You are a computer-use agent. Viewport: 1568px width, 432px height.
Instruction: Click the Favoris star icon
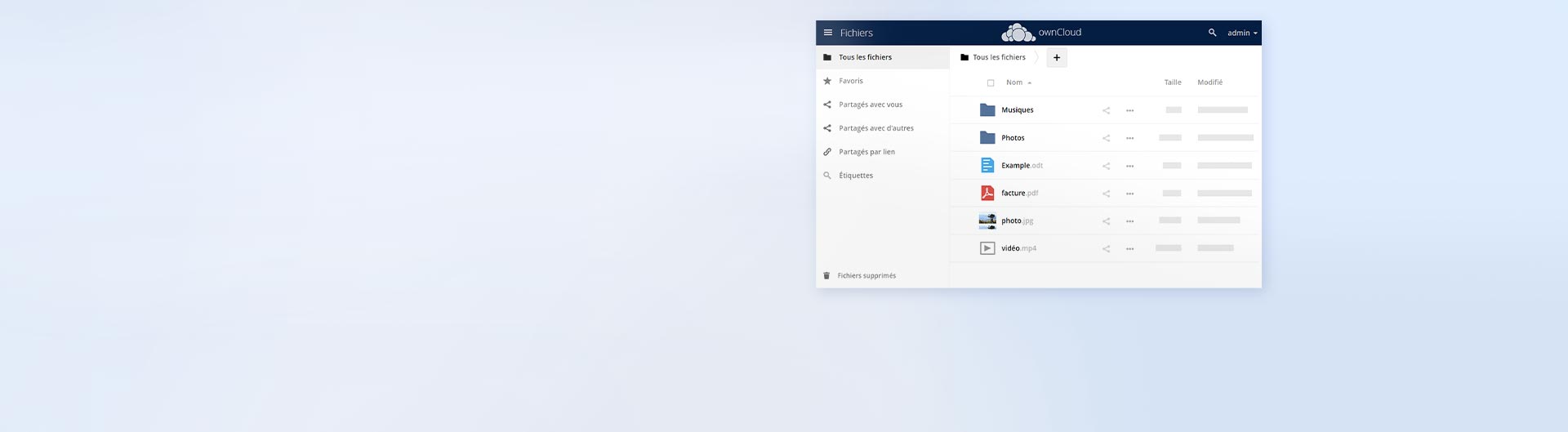(827, 81)
